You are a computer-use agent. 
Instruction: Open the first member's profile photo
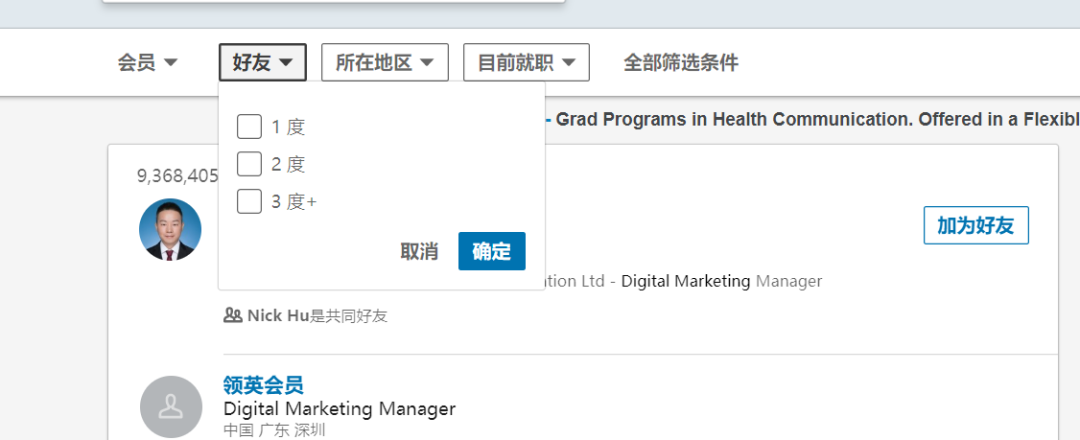pos(170,230)
